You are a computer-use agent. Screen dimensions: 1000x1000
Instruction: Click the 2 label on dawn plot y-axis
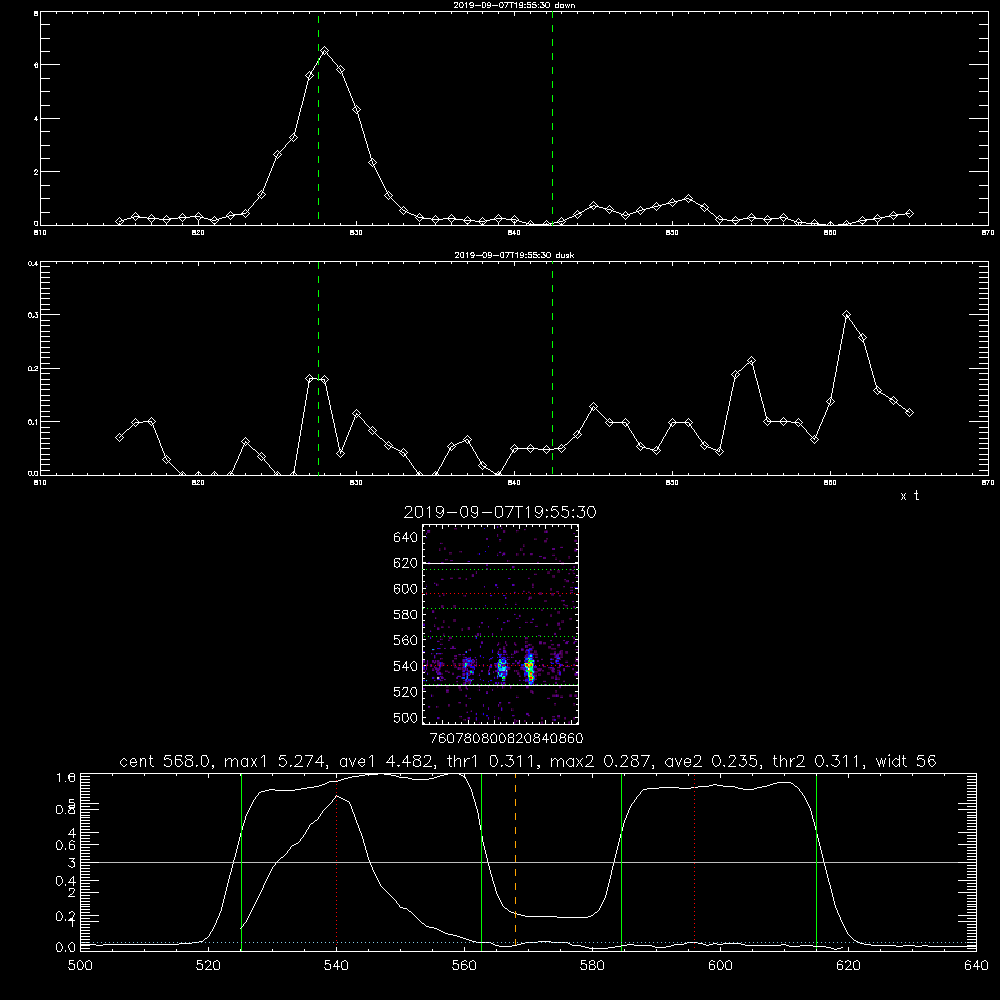point(35,172)
